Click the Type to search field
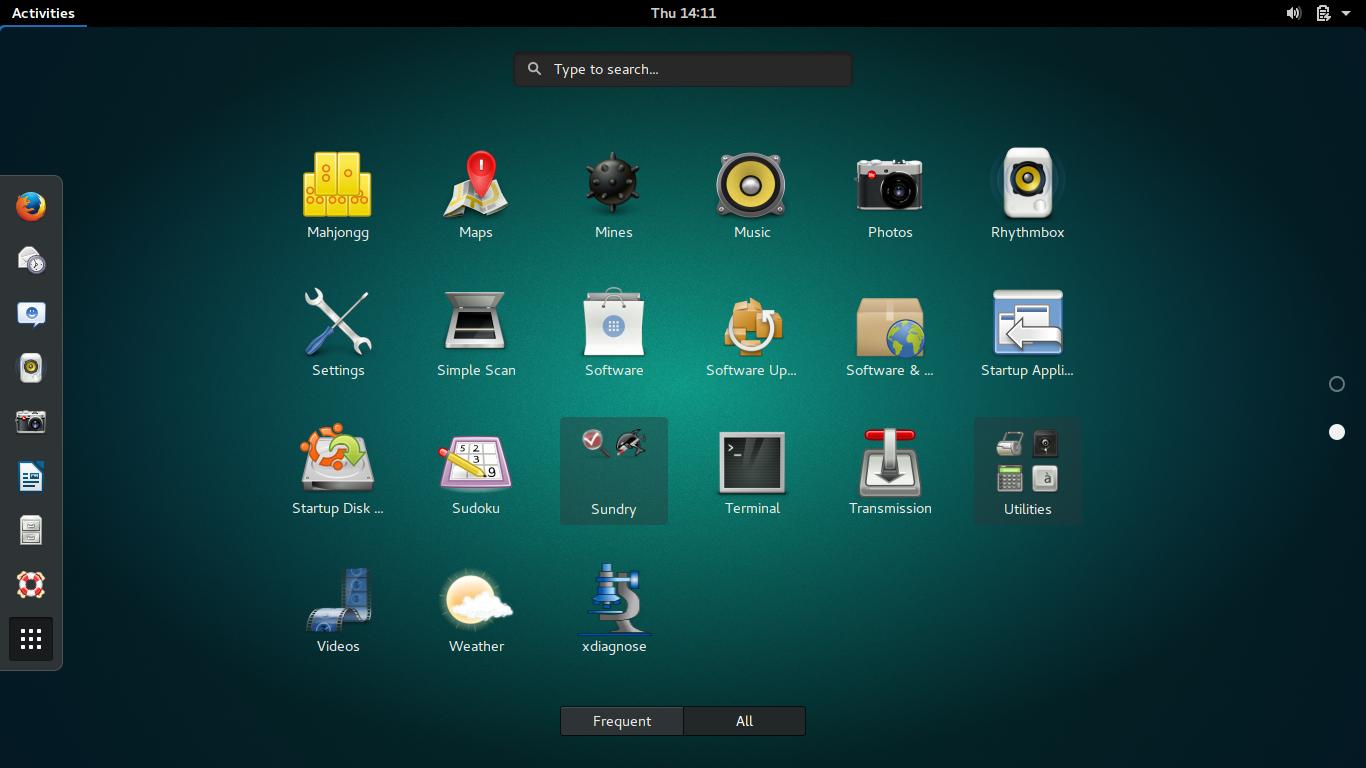1366x768 pixels. [x=683, y=69]
